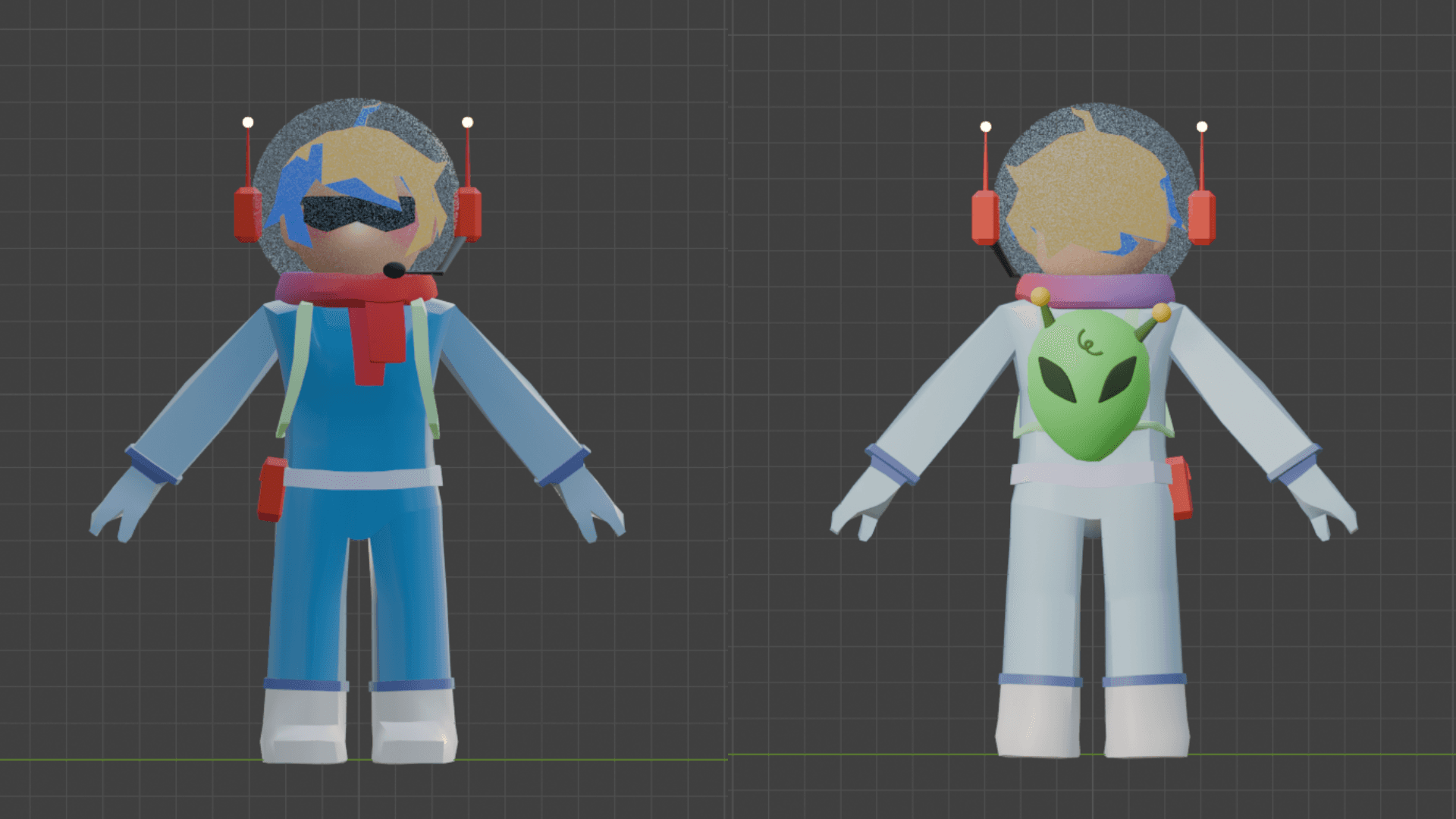The width and height of the screenshot is (1456, 819).
Task: Select back-view character's left red earpiece
Action: pyautogui.click(x=984, y=218)
